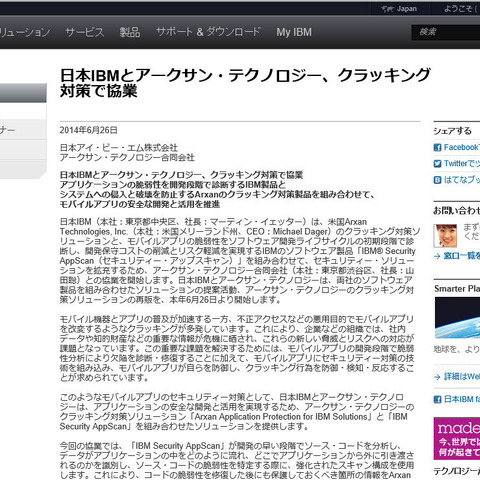Click the magenta 'made' advertisement banner
Screen dimensions: 480x480
click(x=457, y=439)
